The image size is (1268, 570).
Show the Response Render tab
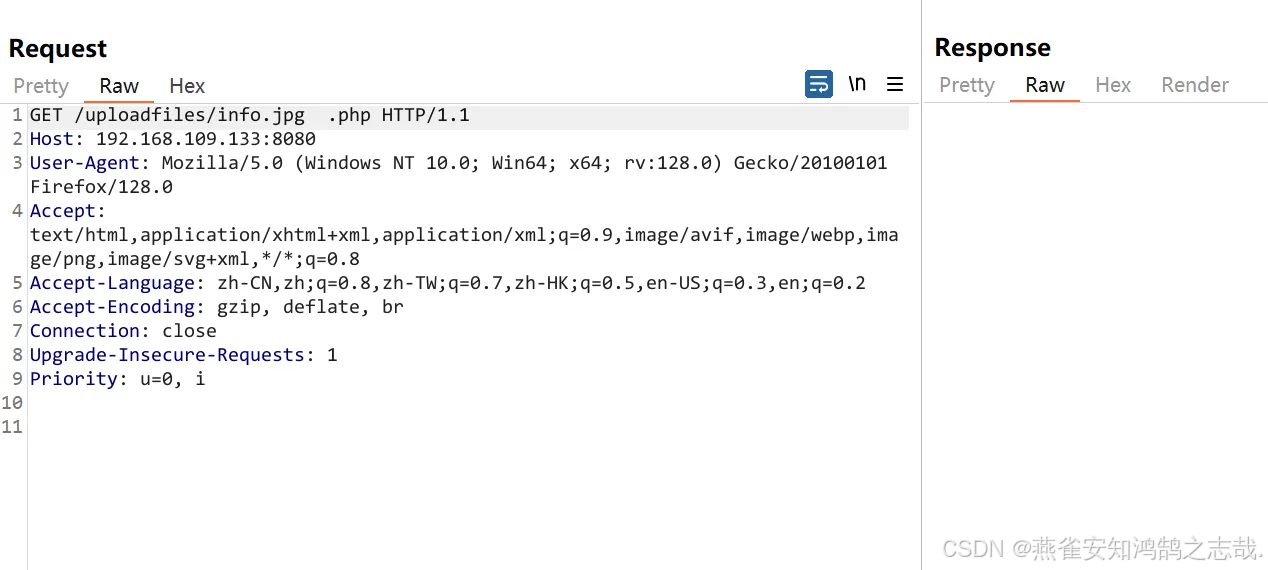coord(1195,85)
